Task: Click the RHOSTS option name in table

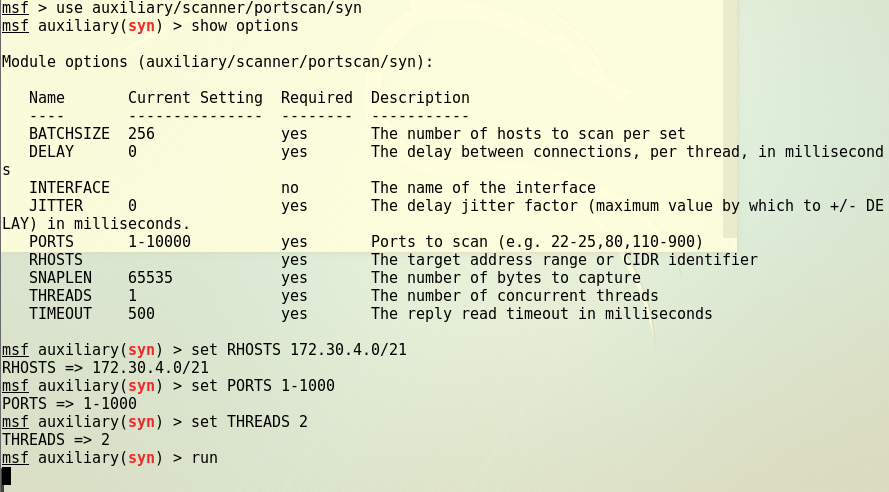Action: (56, 260)
